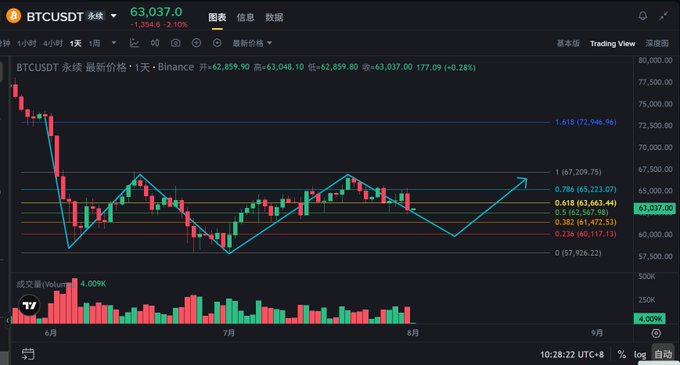This screenshot has height=365, width=680.
Task: Switch to 深度图 depth chart
Action: [x=657, y=43]
